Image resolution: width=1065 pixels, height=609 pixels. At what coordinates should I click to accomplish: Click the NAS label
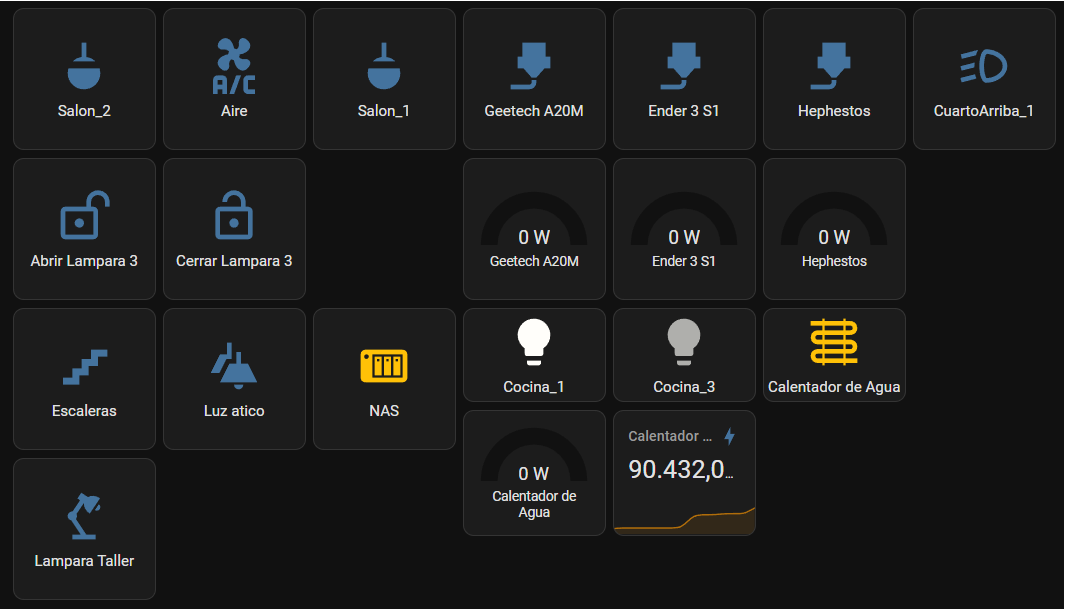point(384,411)
